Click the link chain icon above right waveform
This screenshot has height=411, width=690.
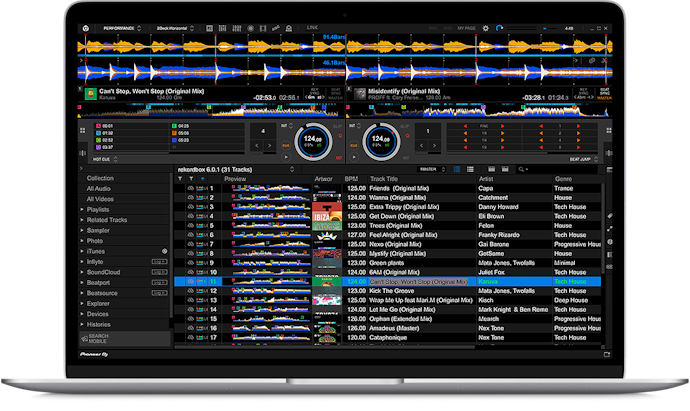click(x=592, y=60)
